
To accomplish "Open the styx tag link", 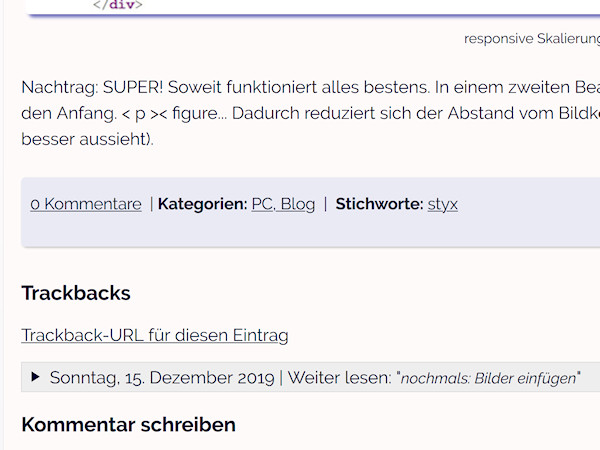I will click(x=442, y=204).
